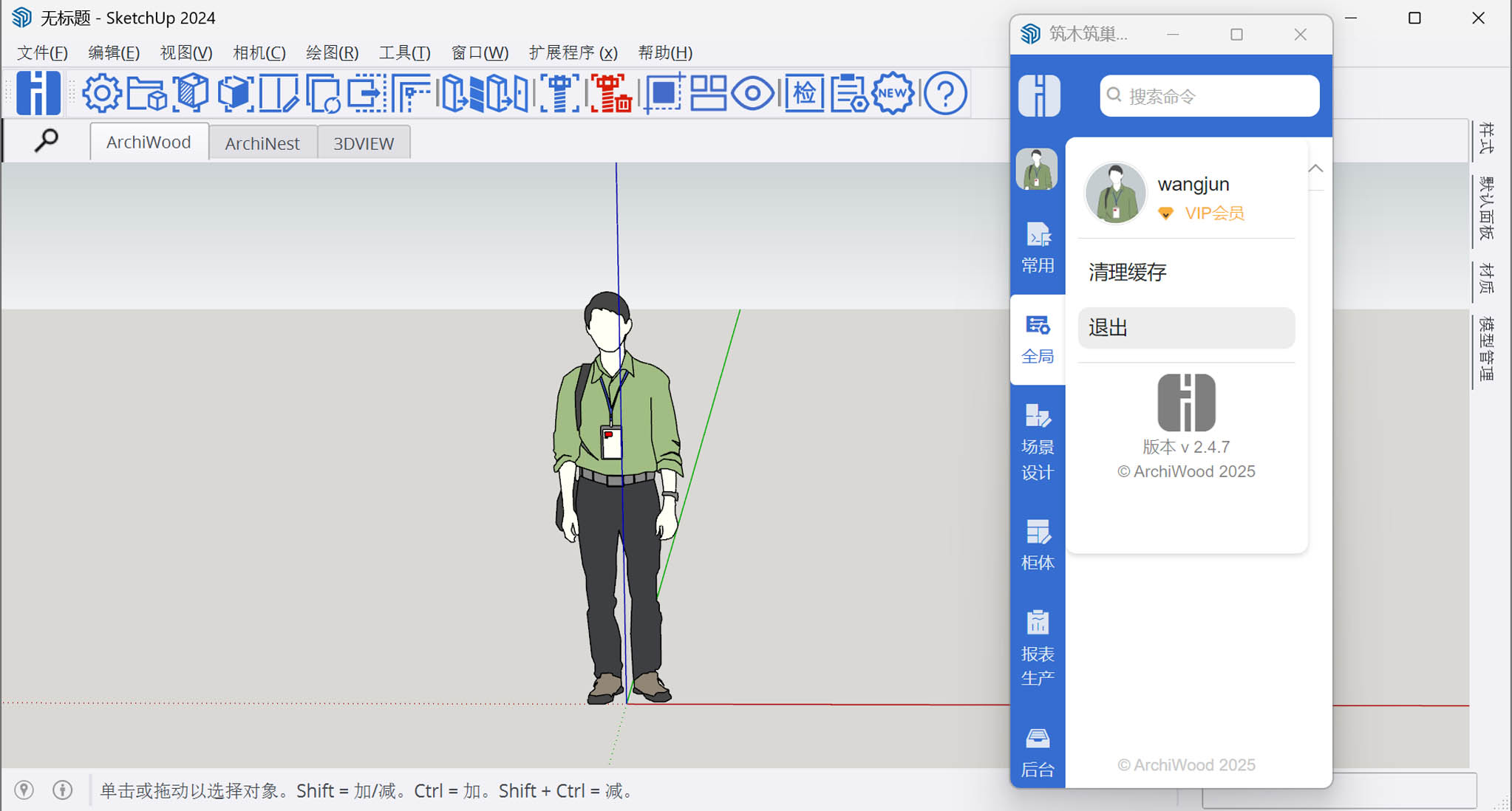The image size is (1512, 811).
Task: Select the panel edit pencil icon
Action: pos(279,93)
